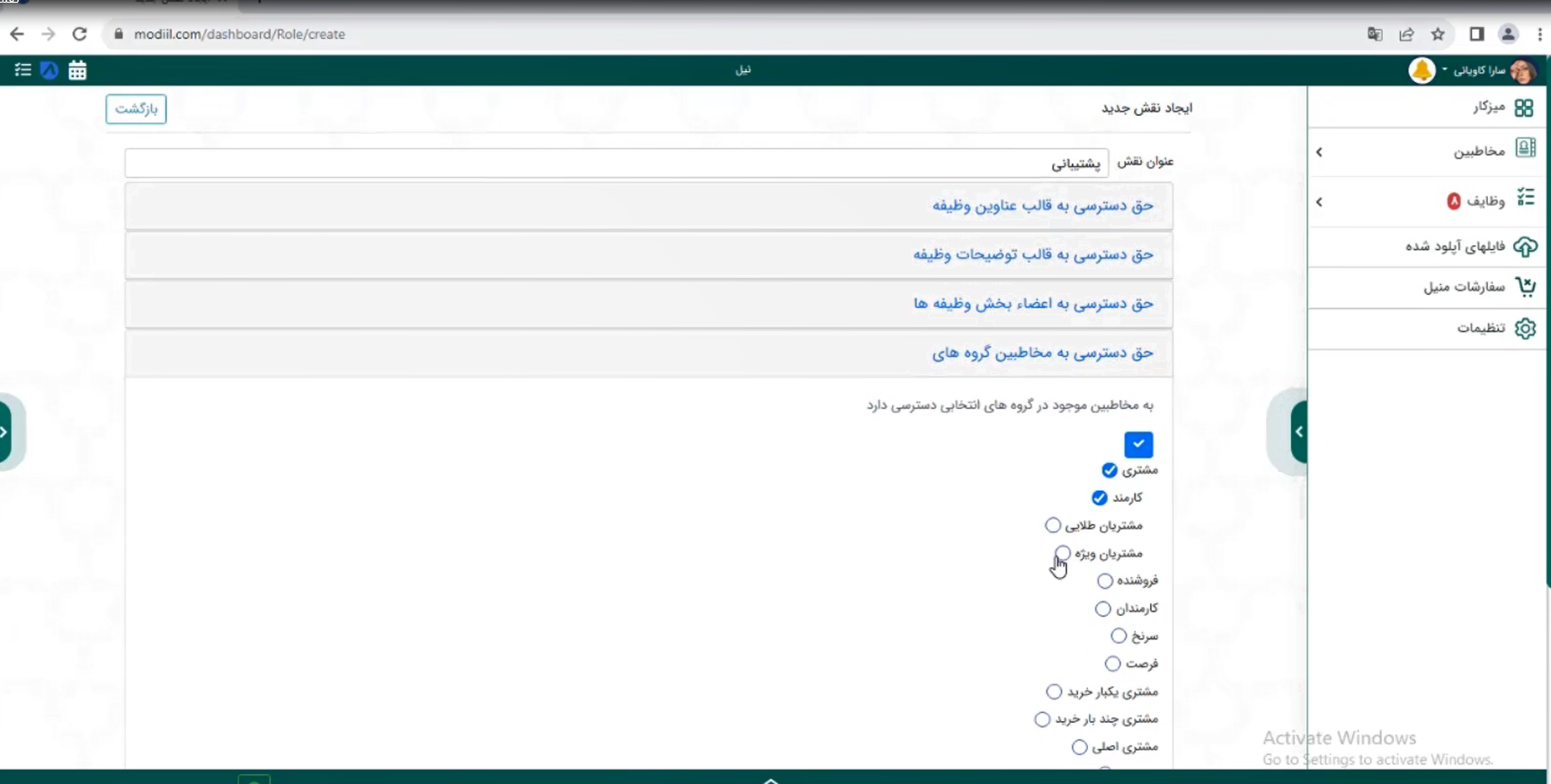Select the مشتریان طلایی option
Viewport: 1551px width, 784px height.
click(x=1053, y=525)
